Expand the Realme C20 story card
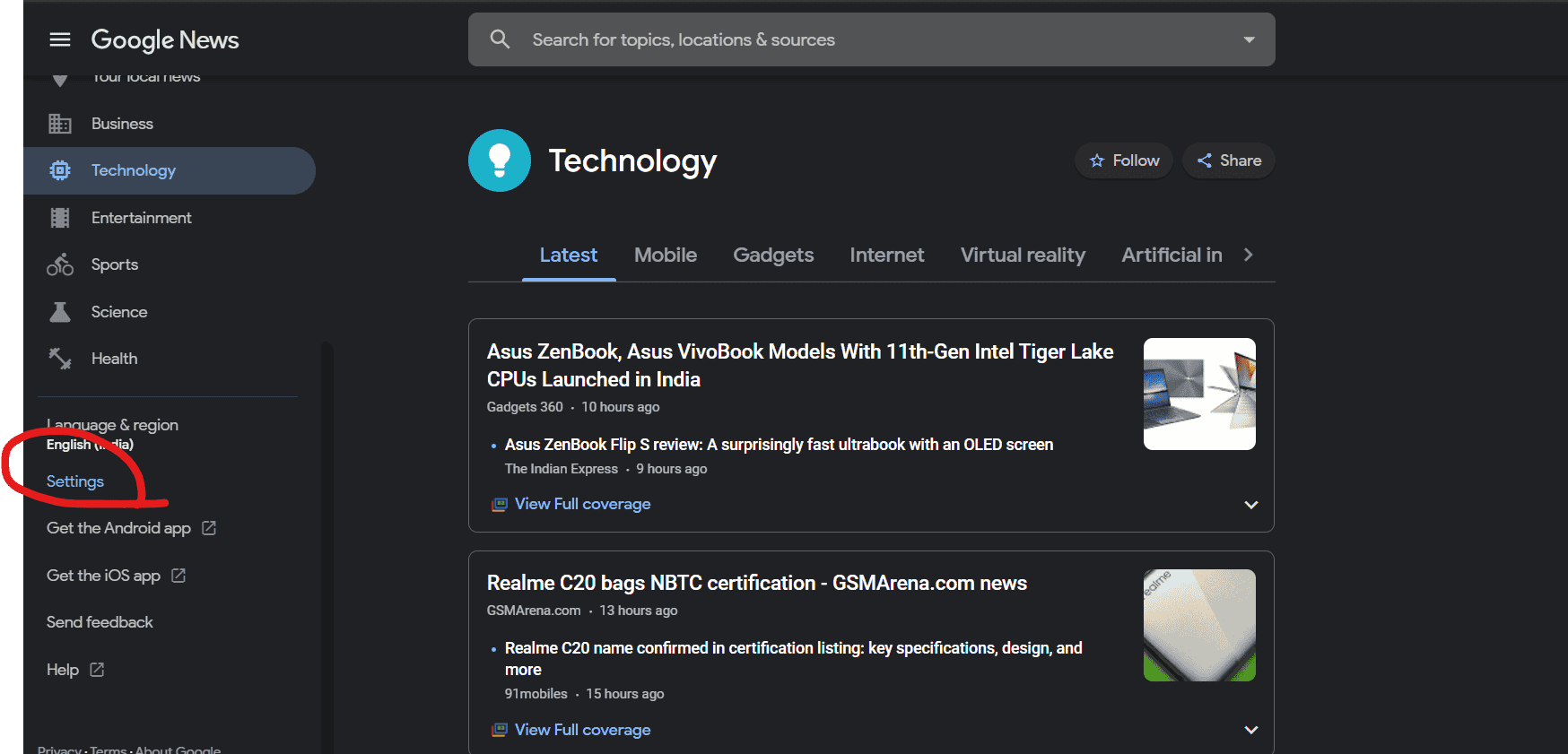The width and height of the screenshot is (1568, 754). coord(1250,730)
